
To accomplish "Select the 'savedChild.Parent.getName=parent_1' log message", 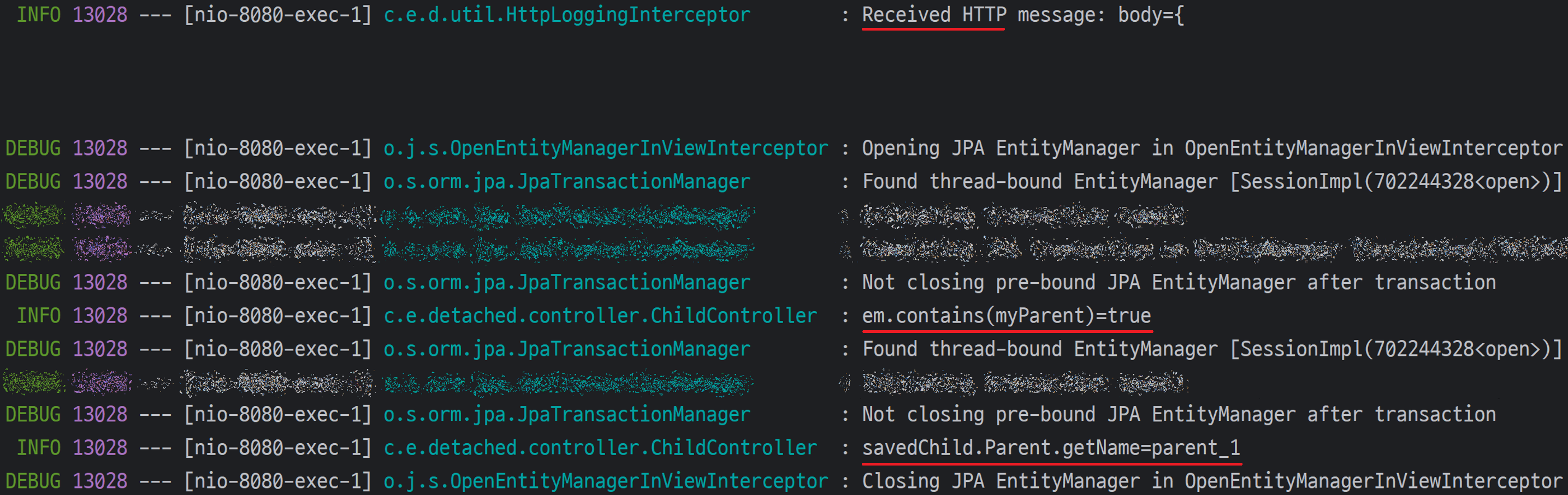I will click(1051, 448).
